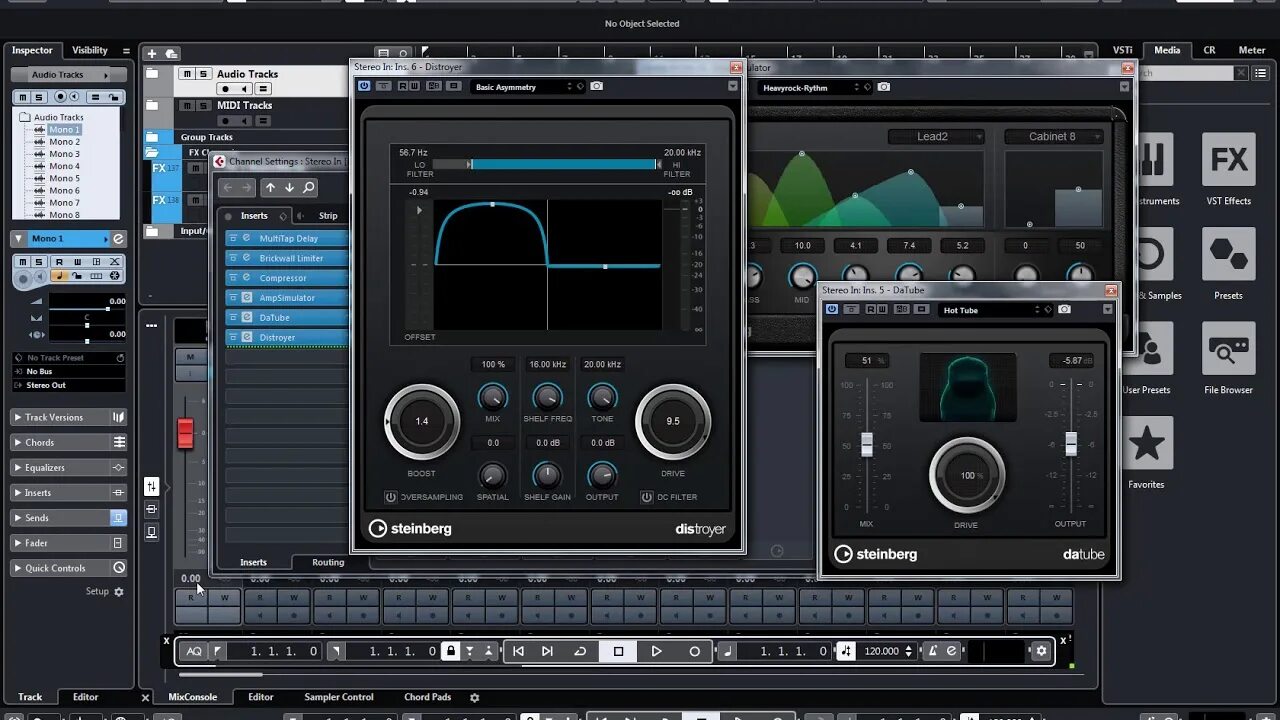Click the Distroyer Drive knob showing 9.5
Screen dimensions: 1280x720
click(673, 421)
